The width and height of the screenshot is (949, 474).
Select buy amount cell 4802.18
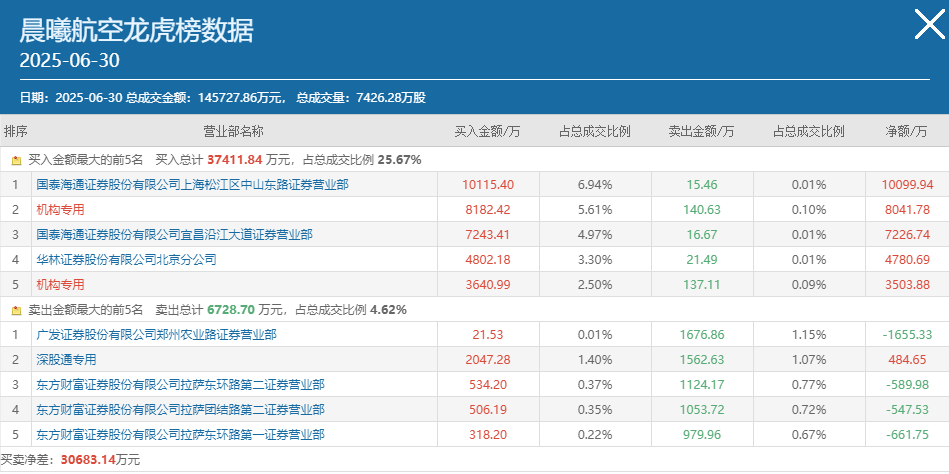coord(488,260)
